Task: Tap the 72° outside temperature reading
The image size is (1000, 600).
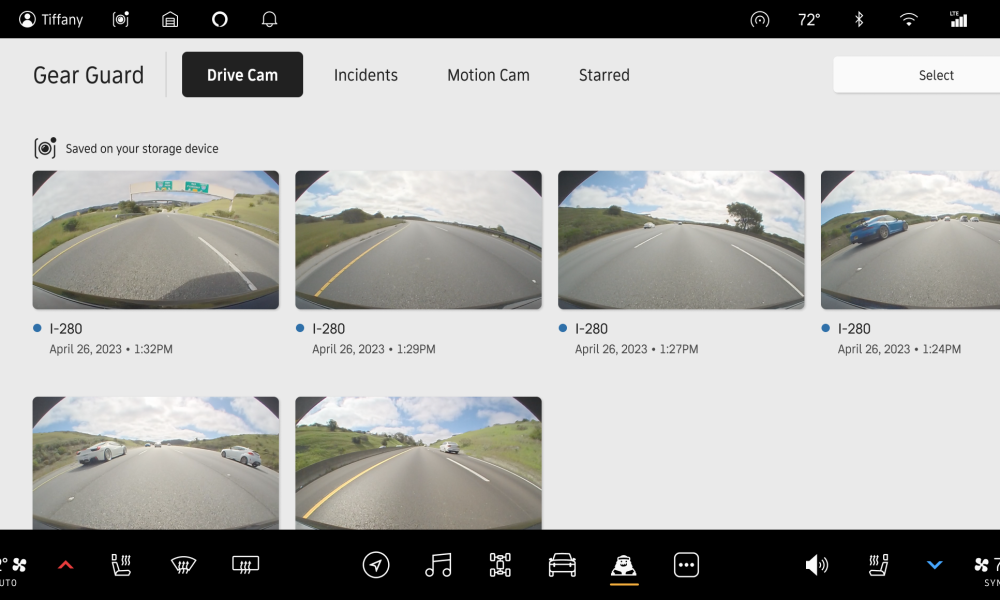Action: click(809, 20)
